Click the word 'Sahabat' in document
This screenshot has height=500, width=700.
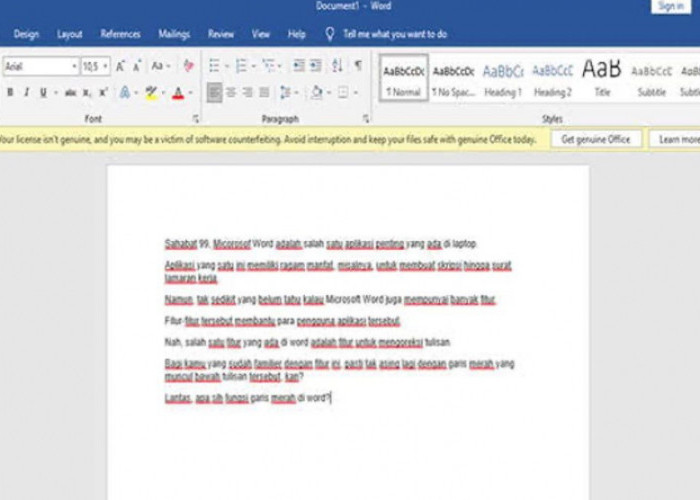point(181,244)
